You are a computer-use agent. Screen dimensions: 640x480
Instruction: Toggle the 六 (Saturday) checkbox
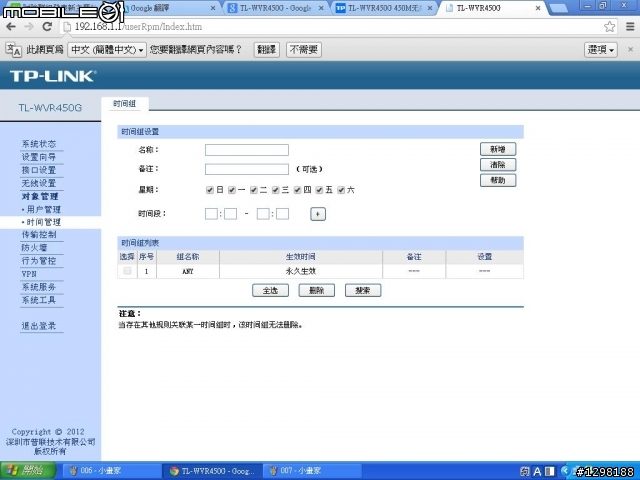341,190
